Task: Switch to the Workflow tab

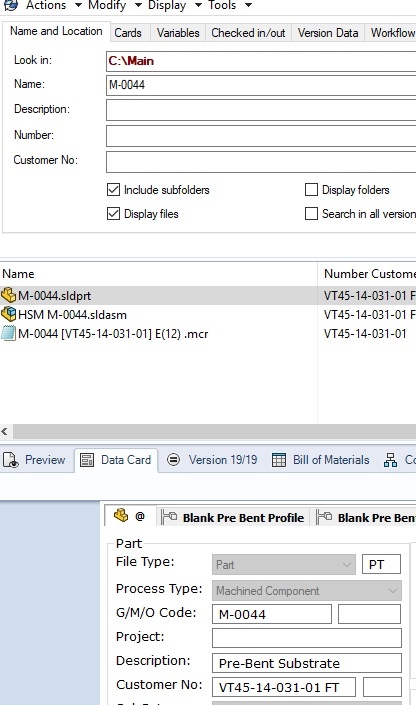Action: point(392,33)
